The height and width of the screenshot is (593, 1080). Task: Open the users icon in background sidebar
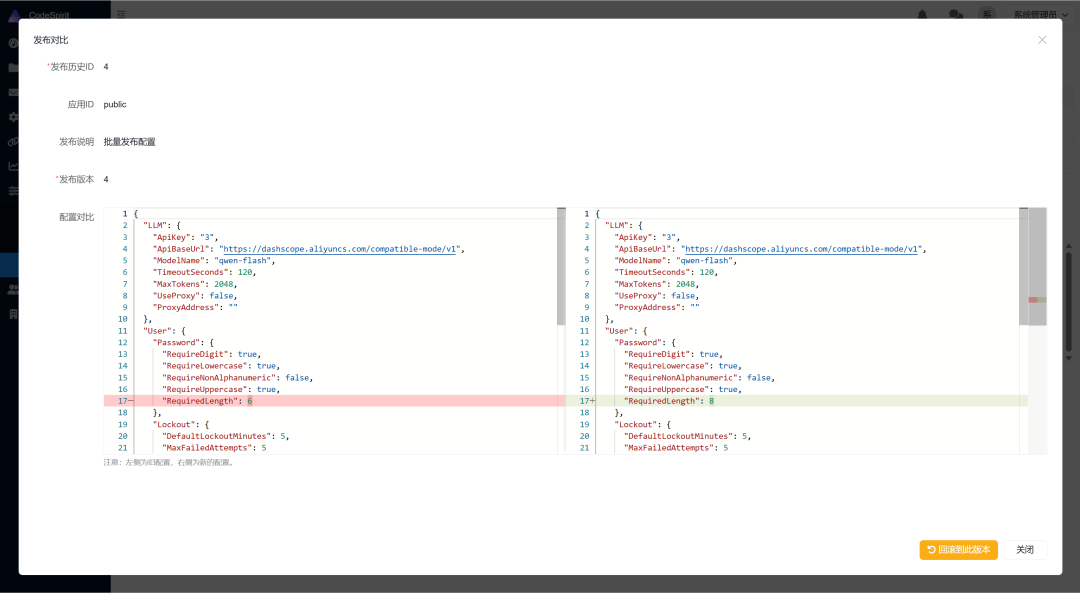[13, 289]
